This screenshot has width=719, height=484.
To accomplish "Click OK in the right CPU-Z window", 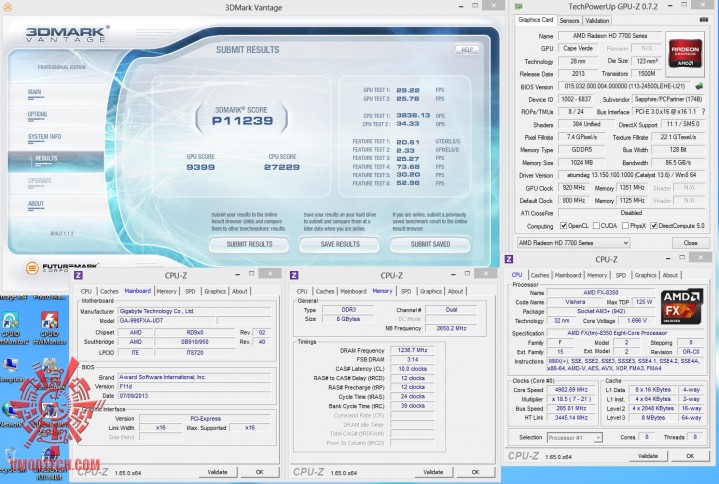I will coord(690,456).
